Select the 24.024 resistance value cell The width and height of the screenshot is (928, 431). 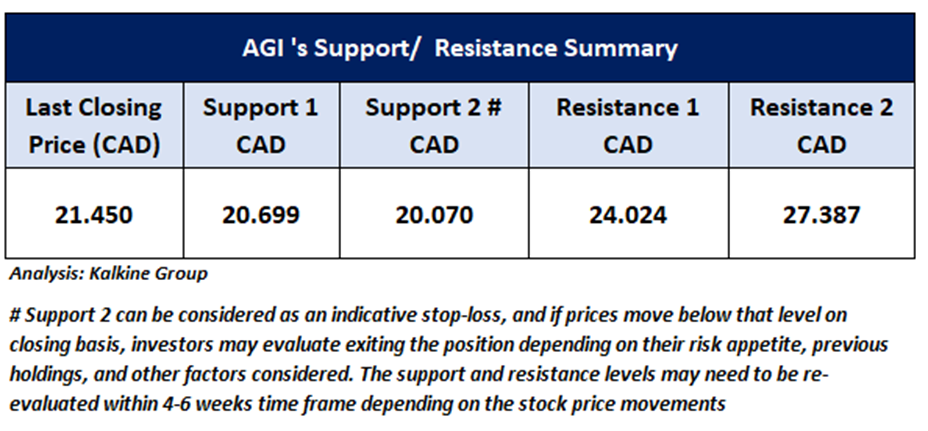[x=627, y=214]
